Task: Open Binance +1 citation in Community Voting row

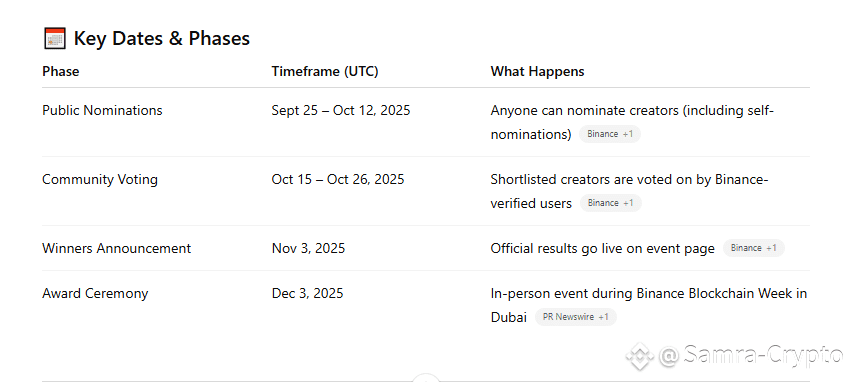Action: (x=611, y=203)
